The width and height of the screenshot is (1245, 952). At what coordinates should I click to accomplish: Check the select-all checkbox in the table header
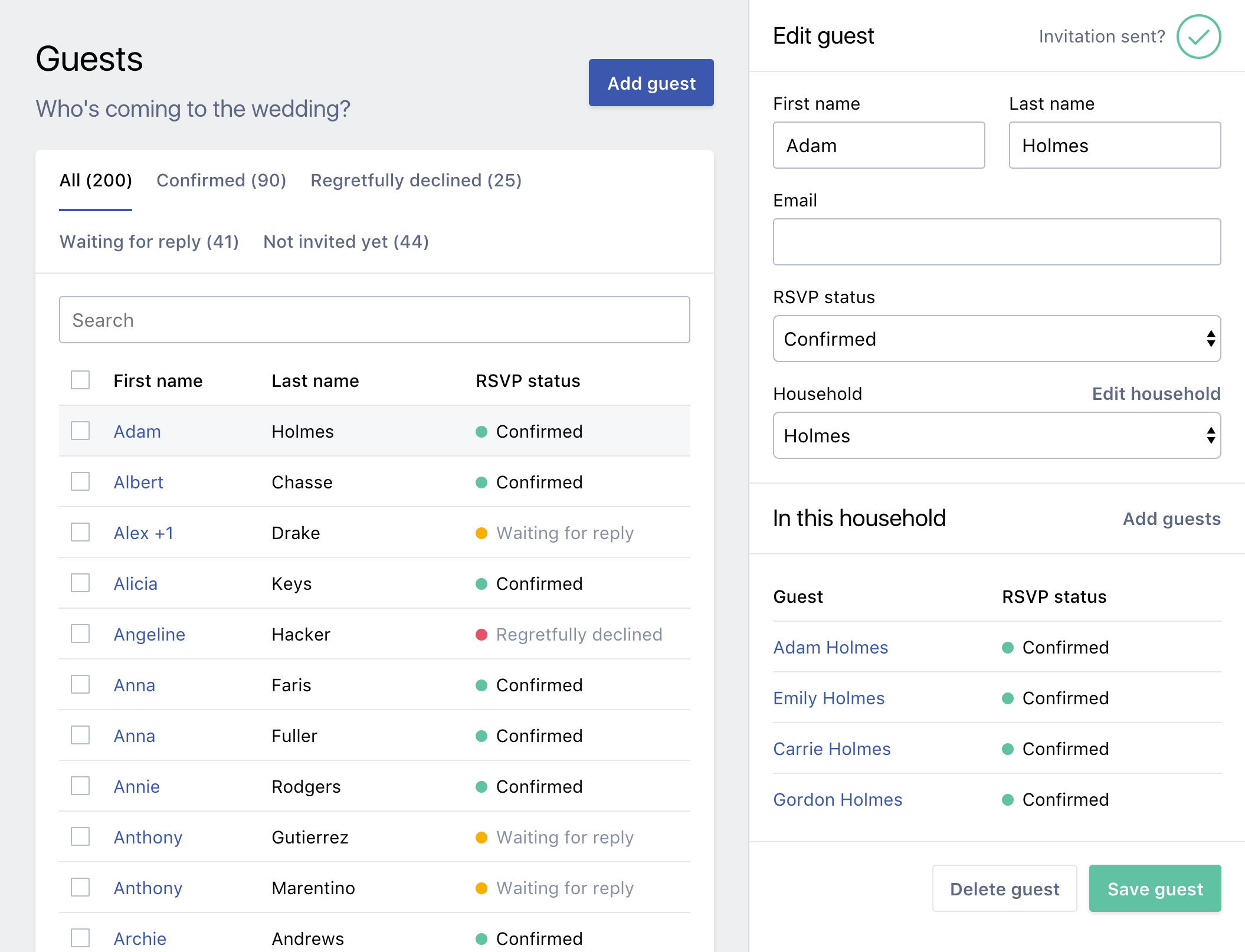[x=80, y=380]
